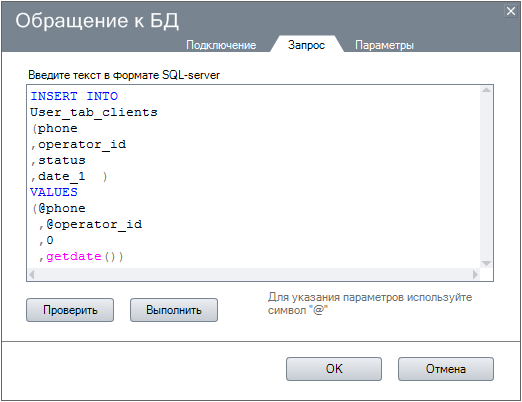Open the Параметры tab

coord(384,45)
